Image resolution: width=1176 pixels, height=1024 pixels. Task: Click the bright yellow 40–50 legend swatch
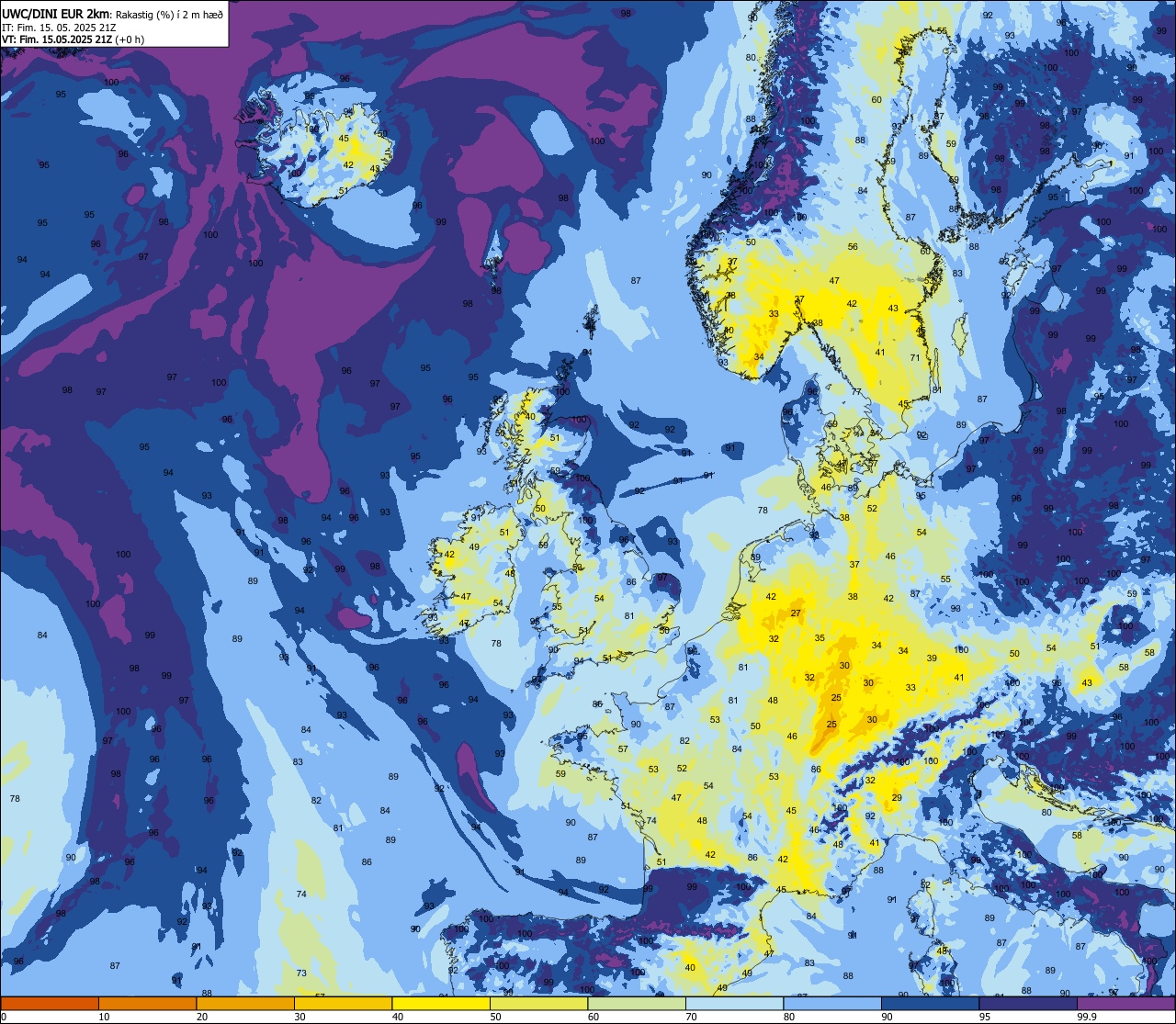click(441, 1003)
